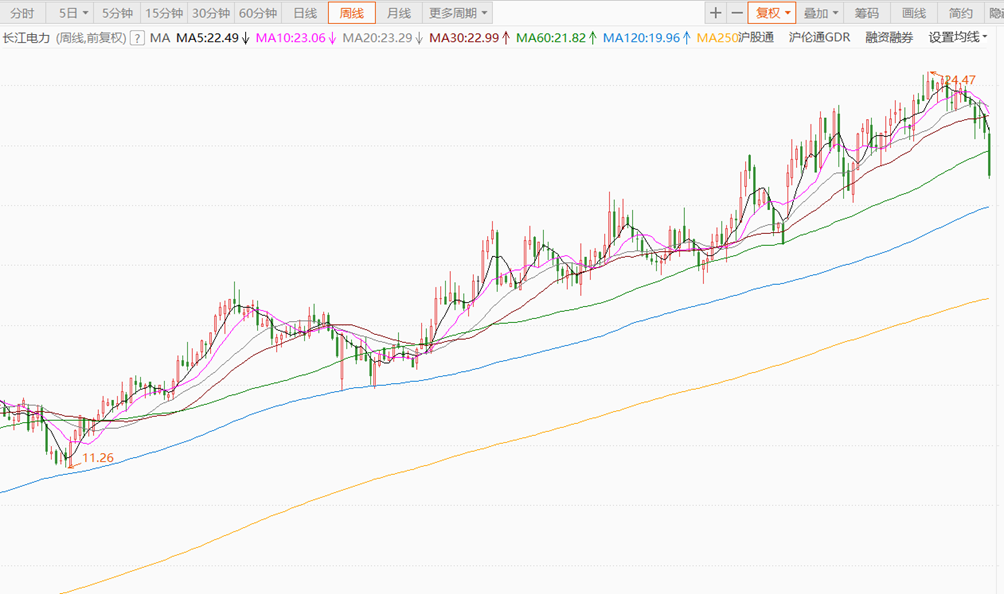Image resolution: width=1004 pixels, height=594 pixels.
Task: Click the (周线,前复权) label
Action: [91, 38]
